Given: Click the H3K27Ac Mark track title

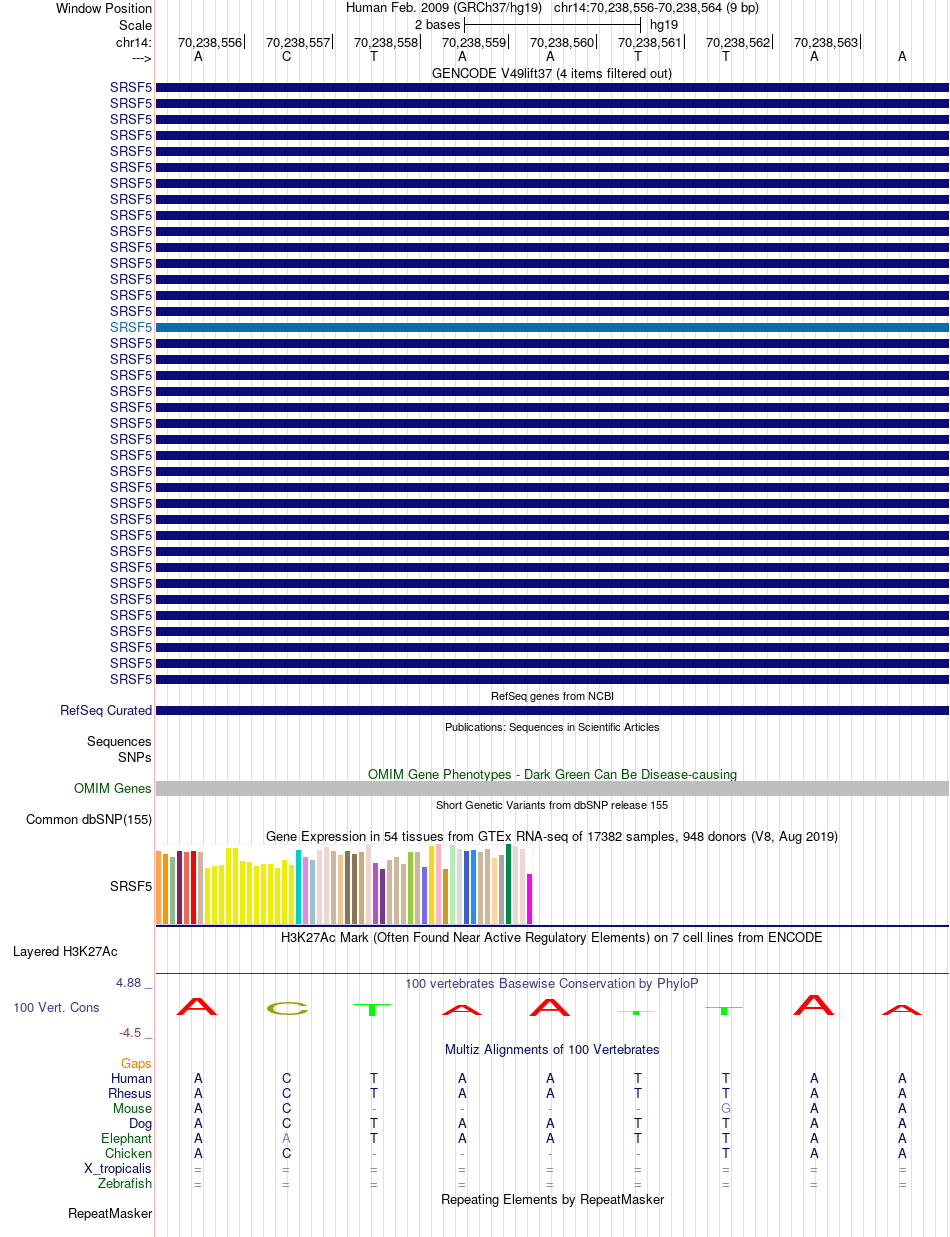Looking at the screenshot, I should 552,938.
